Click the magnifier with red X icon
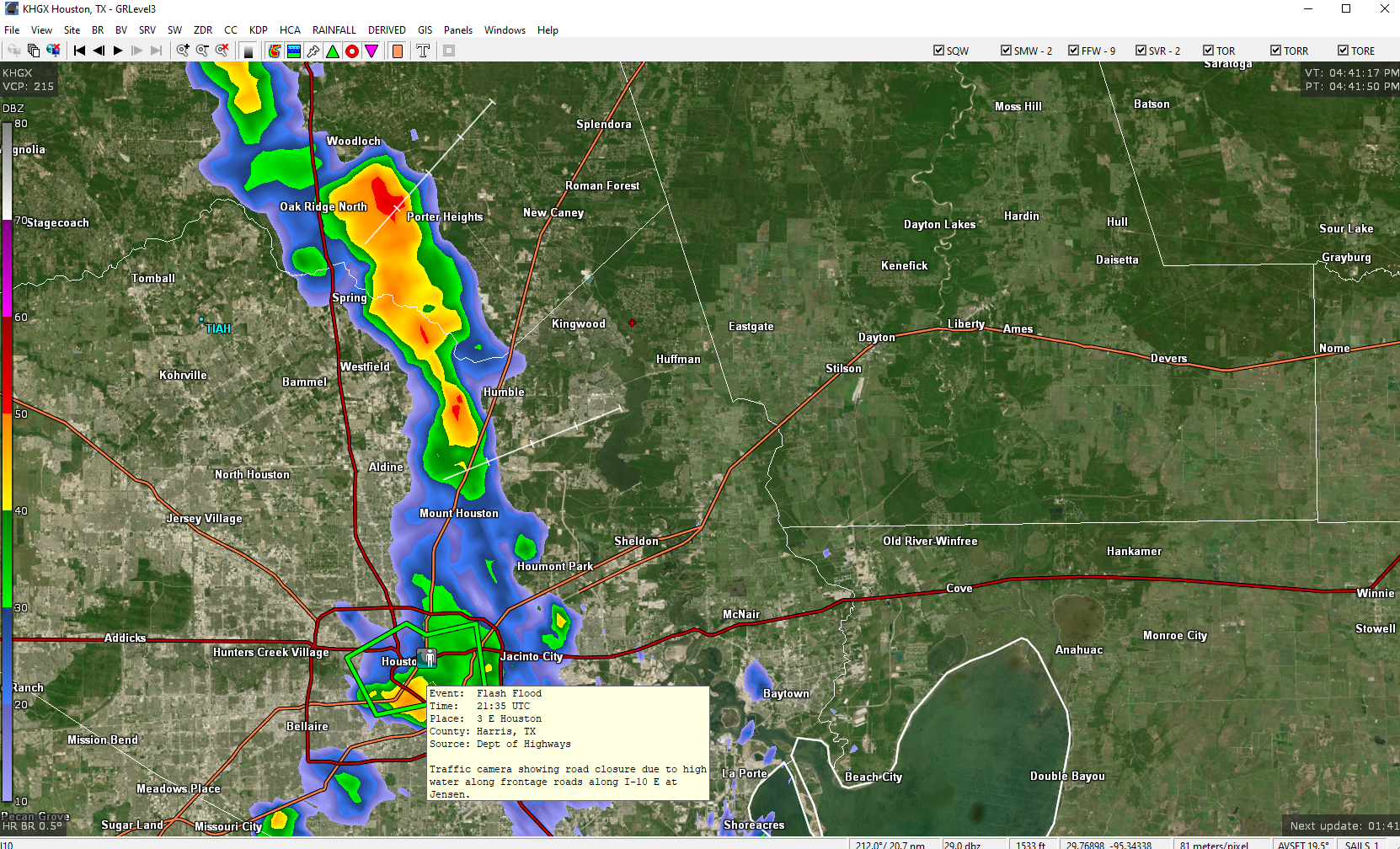1400x849 pixels. click(222, 51)
